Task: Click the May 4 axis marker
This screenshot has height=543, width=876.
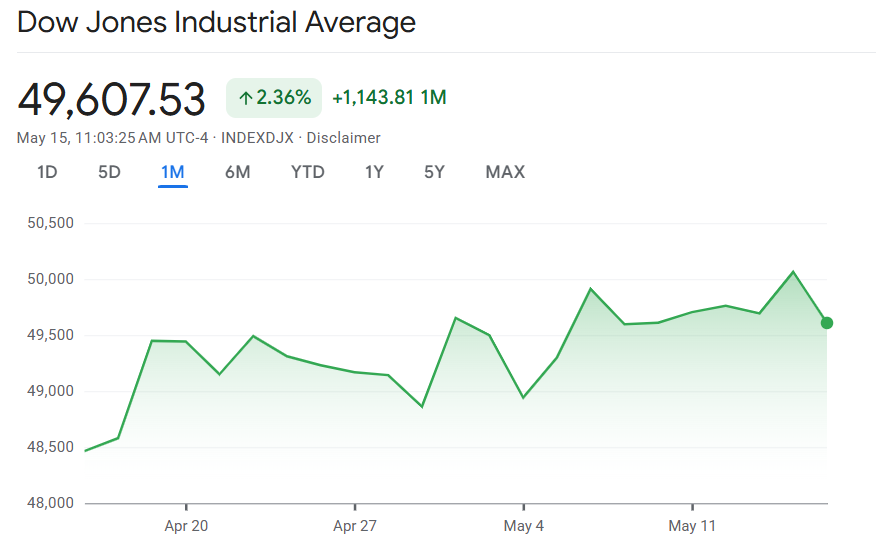Action: (523, 526)
